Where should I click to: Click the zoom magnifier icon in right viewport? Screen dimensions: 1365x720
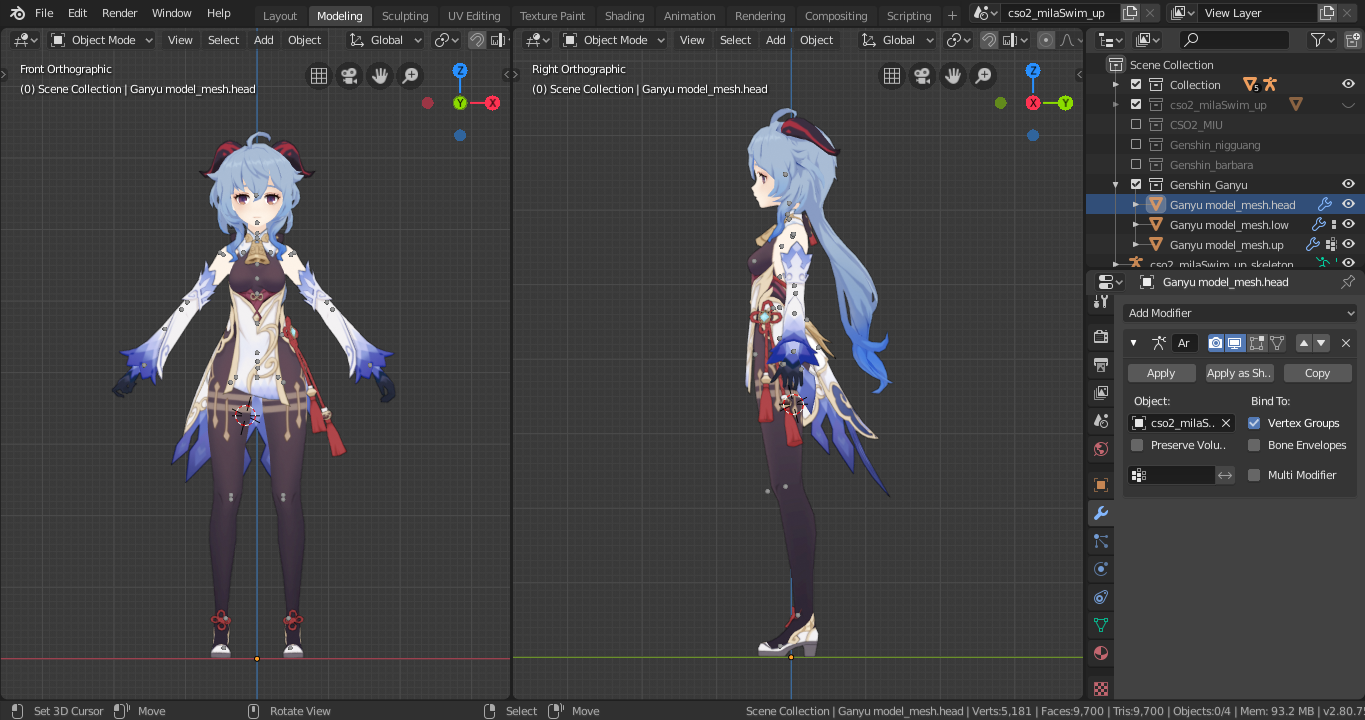[984, 76]
